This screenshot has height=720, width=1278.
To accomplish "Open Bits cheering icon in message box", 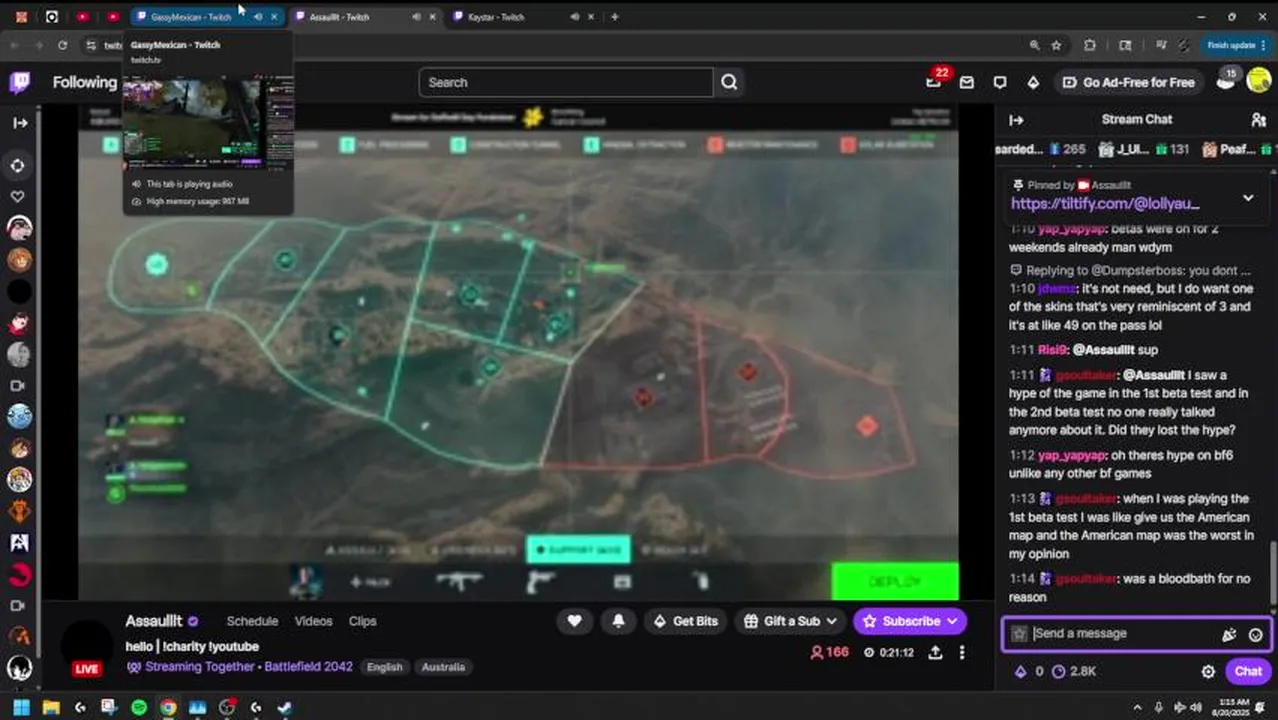I will point(1229,634).
